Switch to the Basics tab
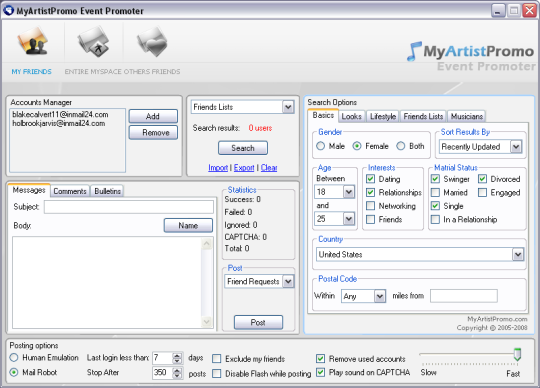Screen dimensions: 540x388 [323, 115]
